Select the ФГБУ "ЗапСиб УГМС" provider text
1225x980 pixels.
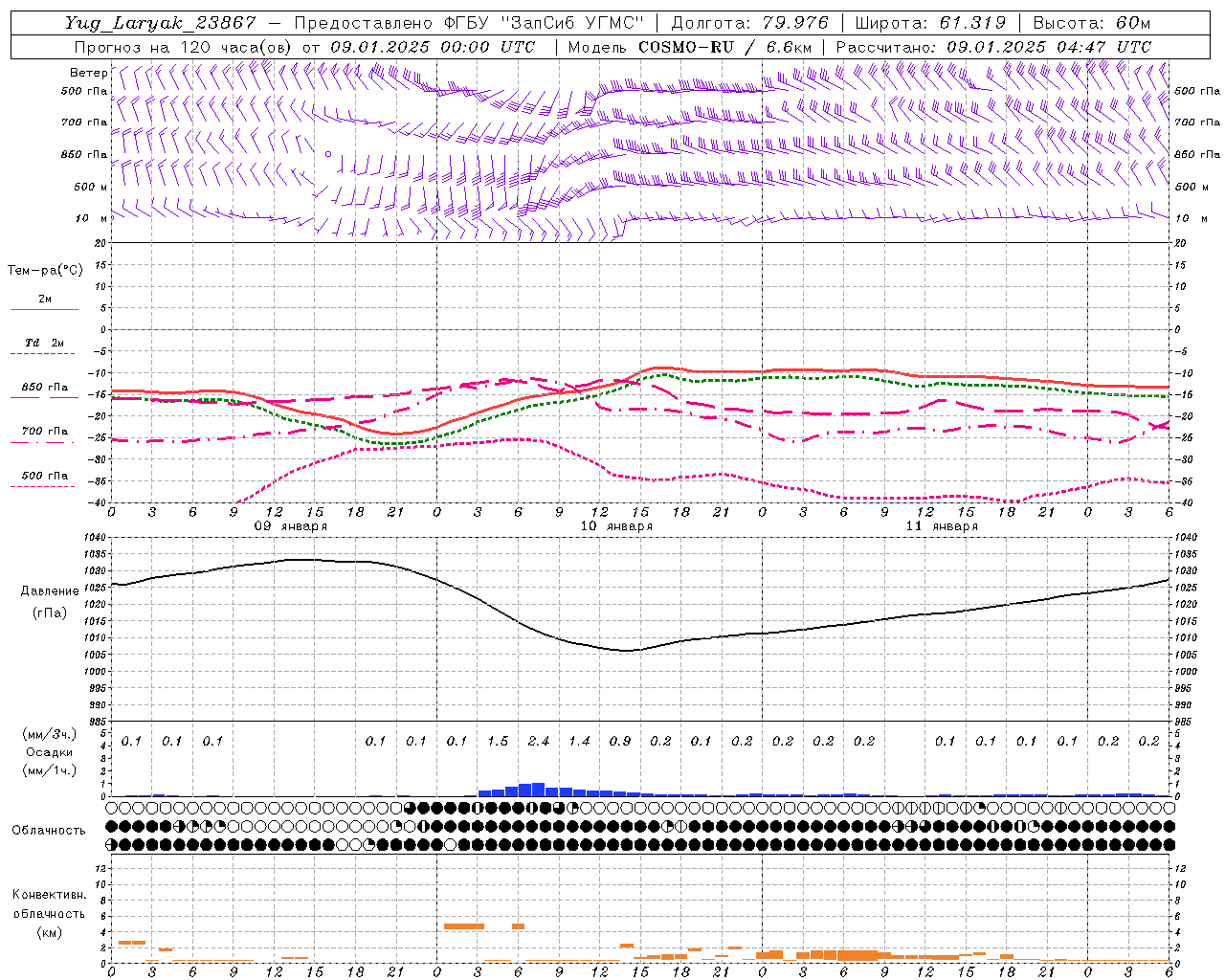point(544,23)
